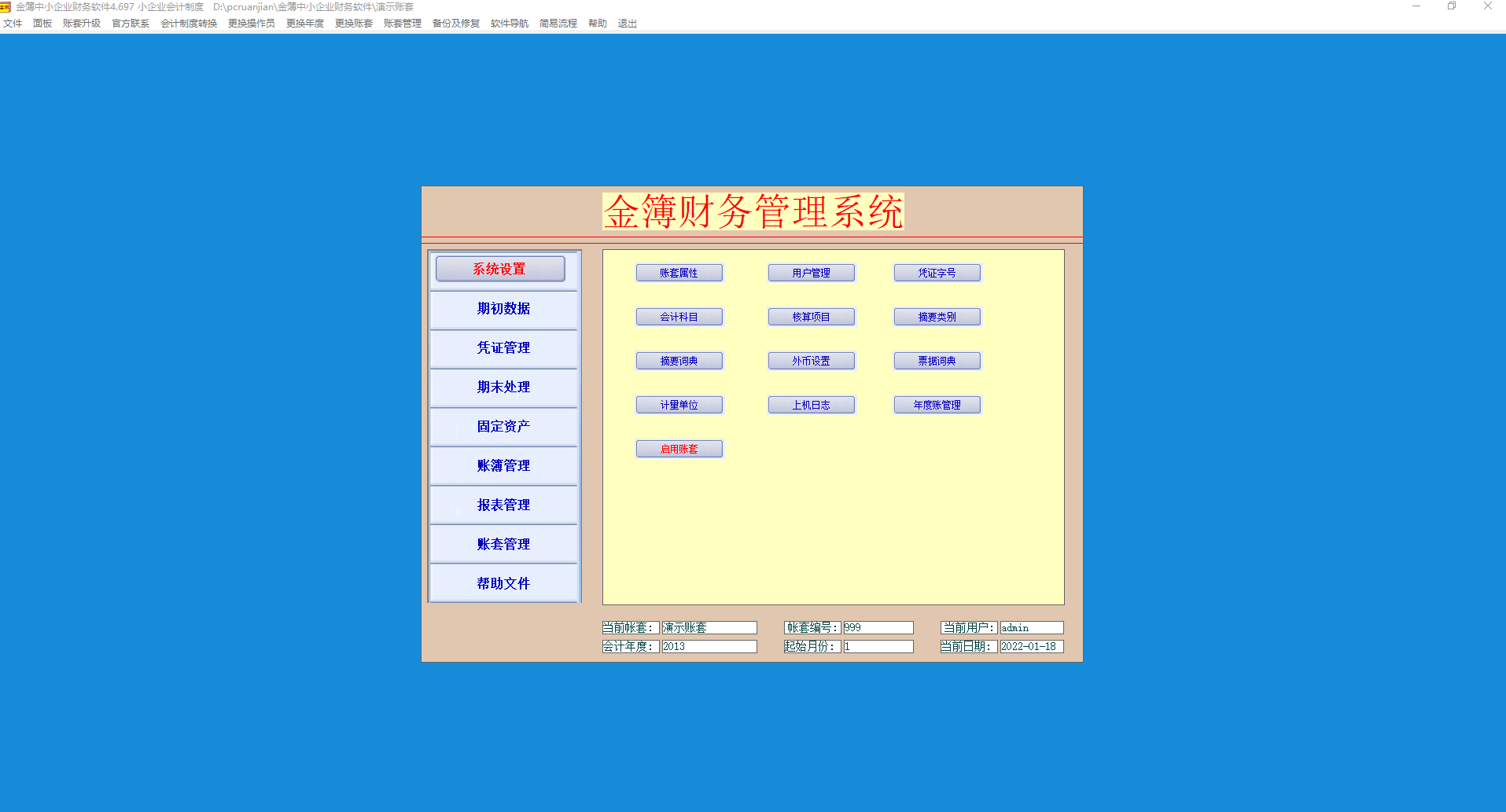The image size is (1506, 812).
Task: Minimize the application window
Action: pyautogui.click(x=1416, y=6)
